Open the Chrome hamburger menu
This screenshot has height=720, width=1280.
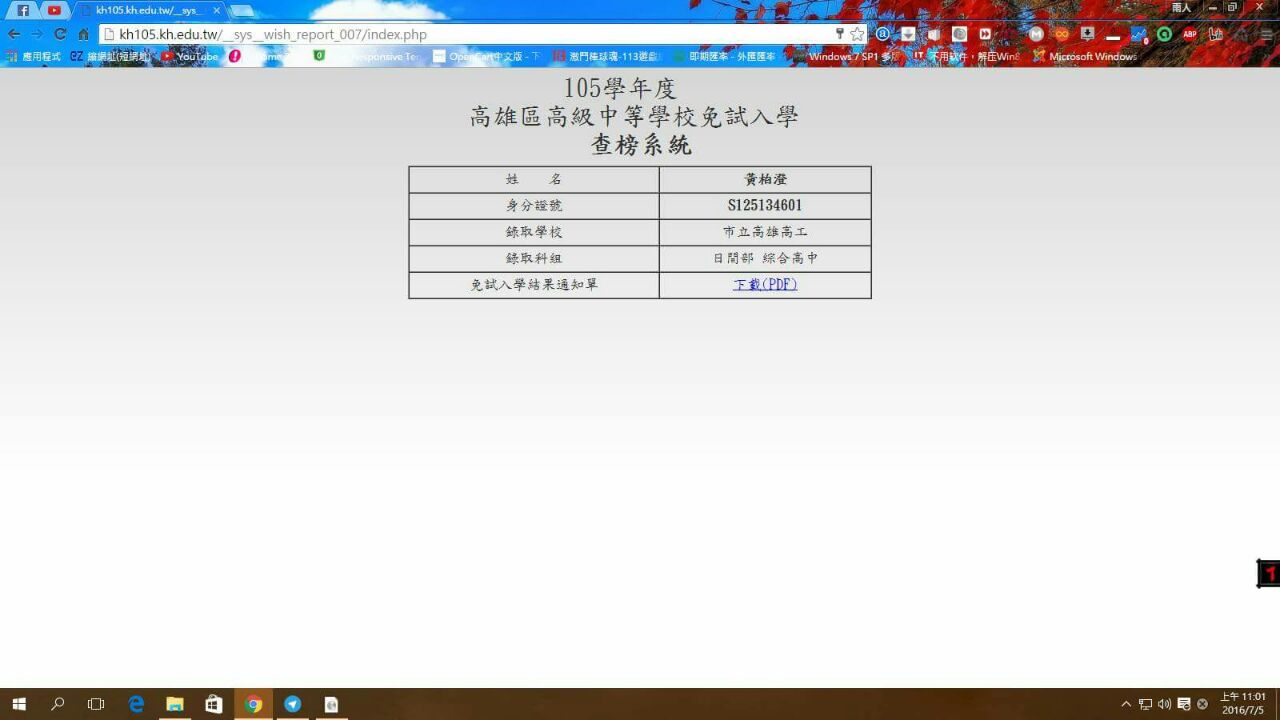pos(1266,34)
